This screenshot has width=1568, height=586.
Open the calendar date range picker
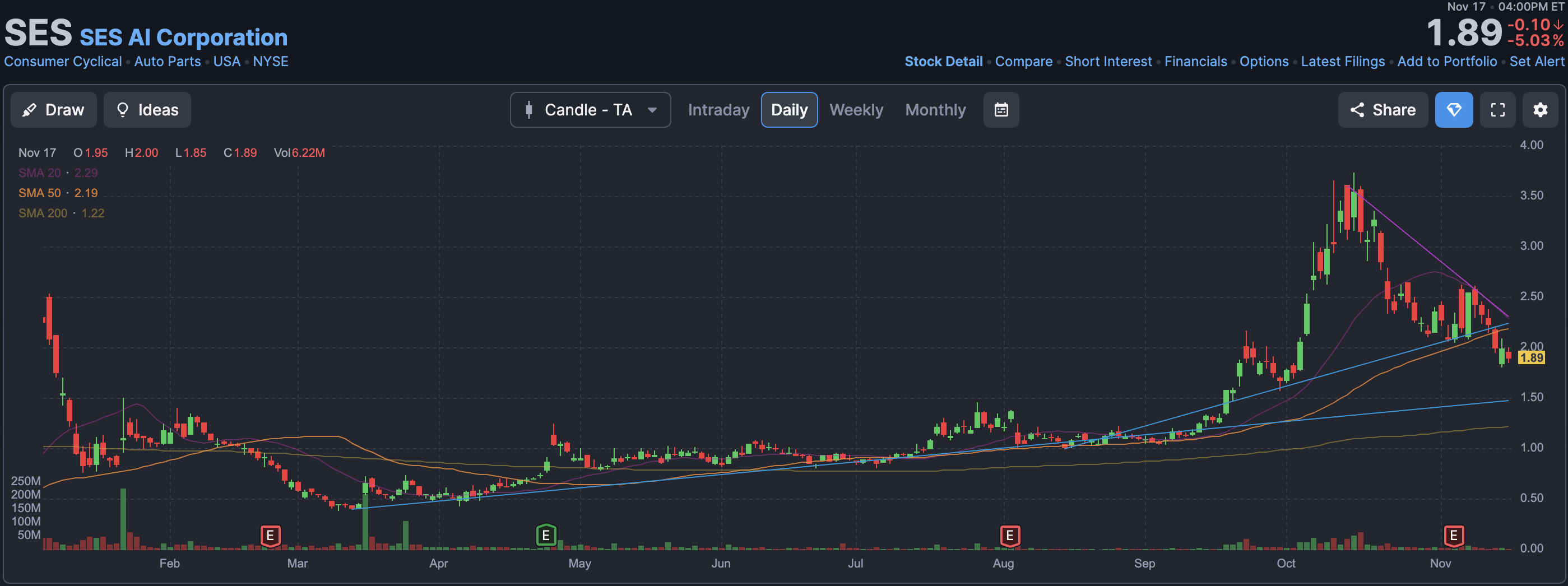[x=1001, y=110]
